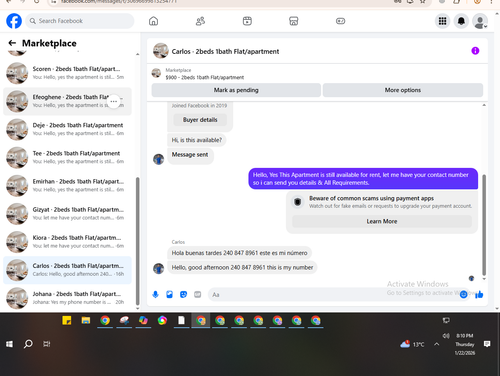Click the voice clip microphone icon
This screenshot has width=500, height=376.
[x=155, y=294]
